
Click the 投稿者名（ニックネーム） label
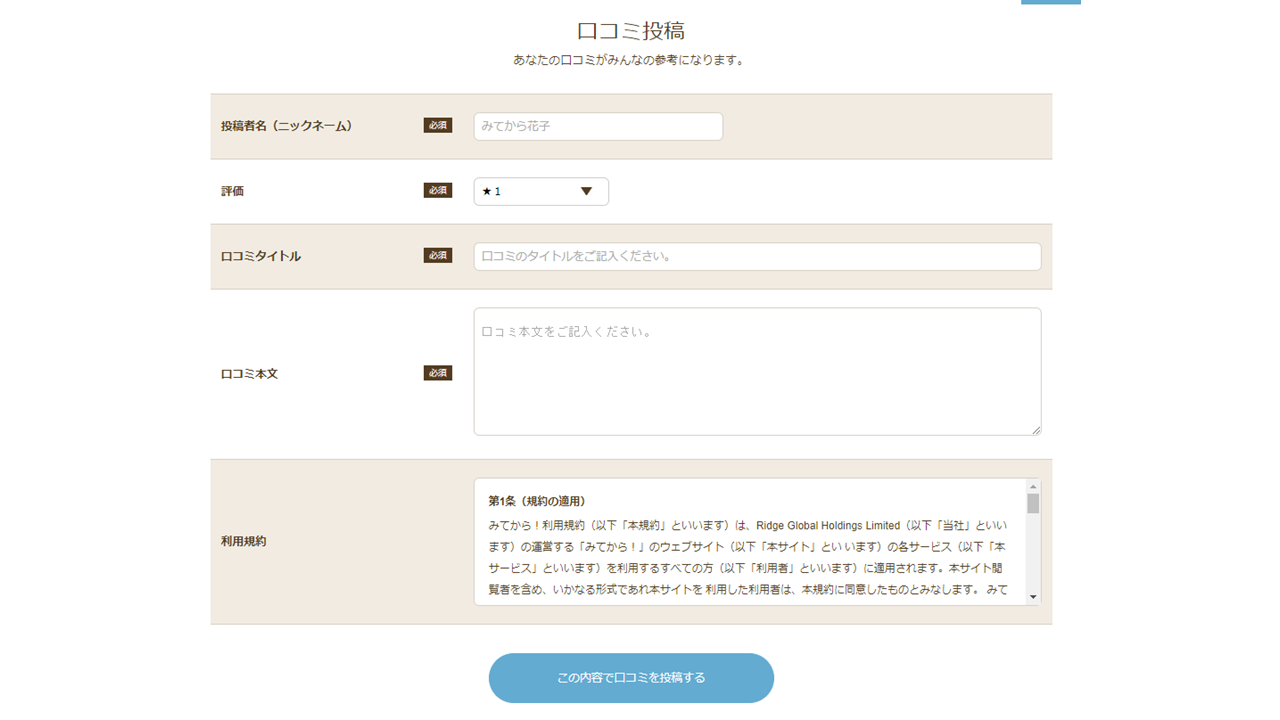pos(286,126)
